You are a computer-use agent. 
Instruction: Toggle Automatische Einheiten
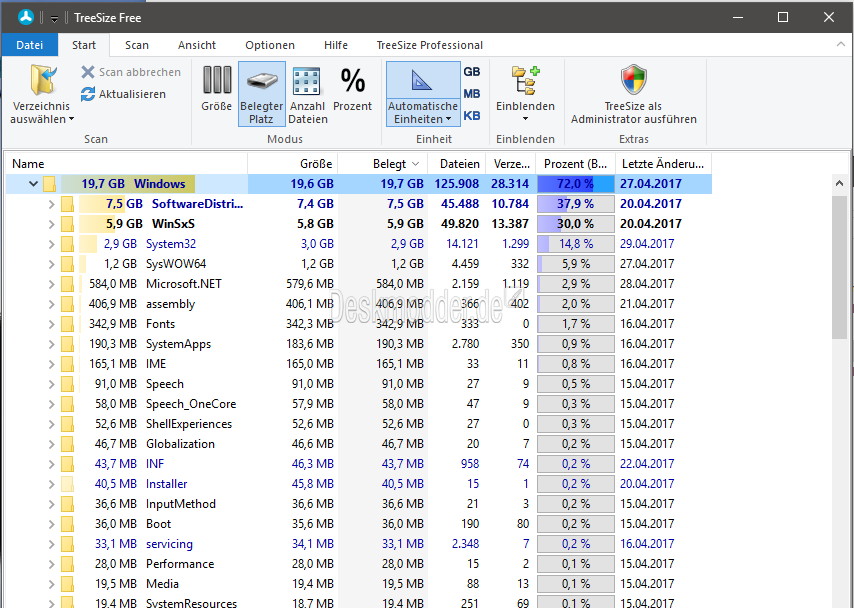click(423, 94)
